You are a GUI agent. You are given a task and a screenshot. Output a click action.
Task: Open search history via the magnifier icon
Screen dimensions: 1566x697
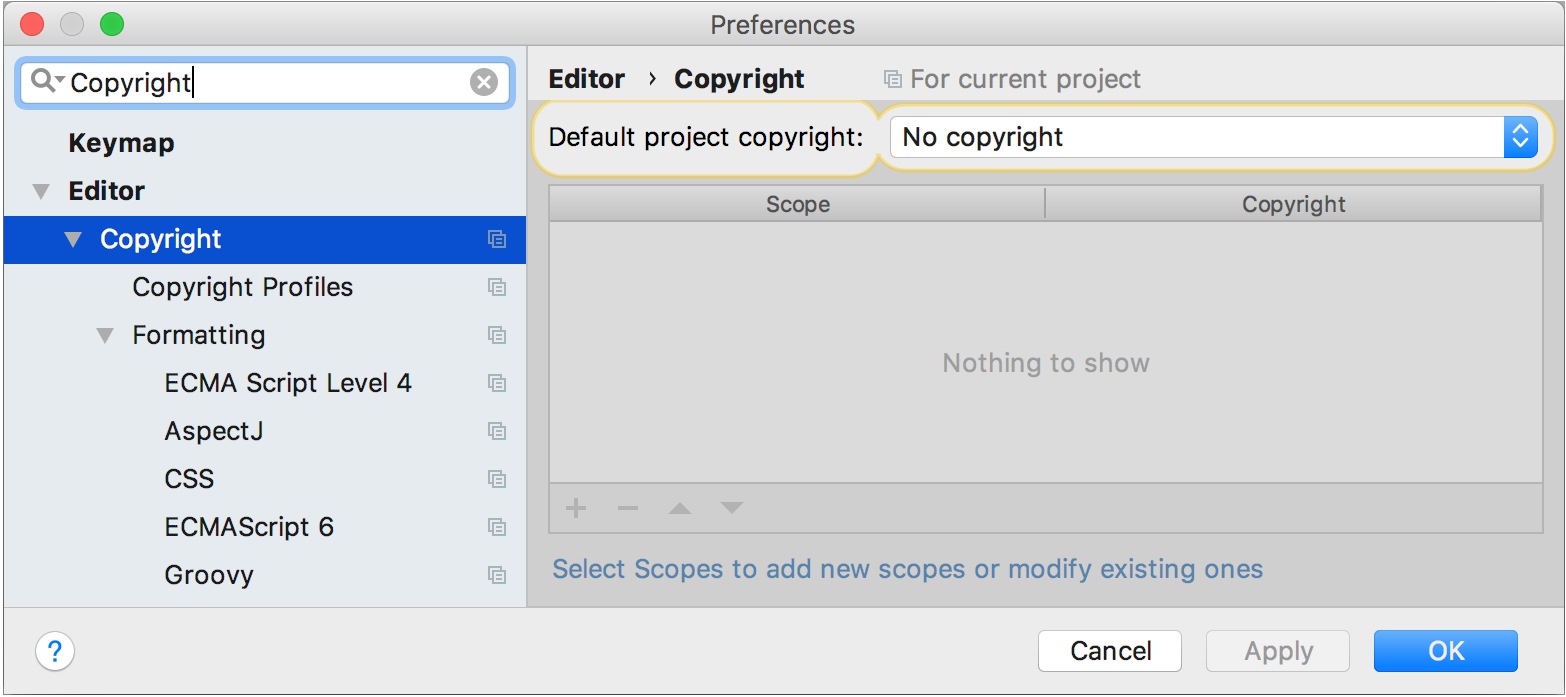pyautogui.click(x=47, y=81)
